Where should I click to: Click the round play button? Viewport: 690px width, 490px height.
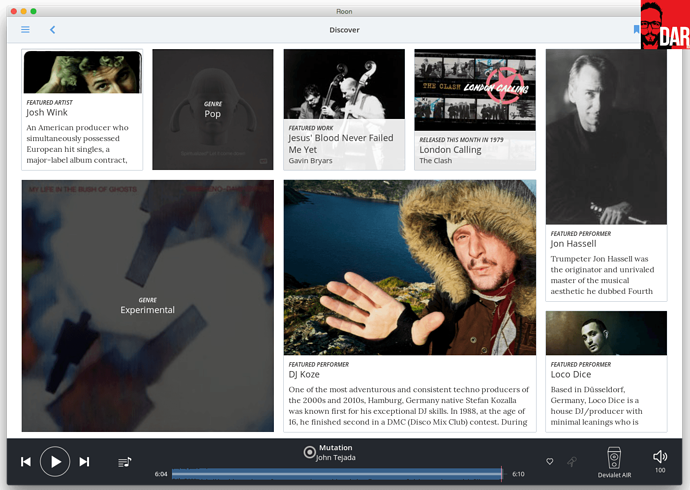pos(55,461)
